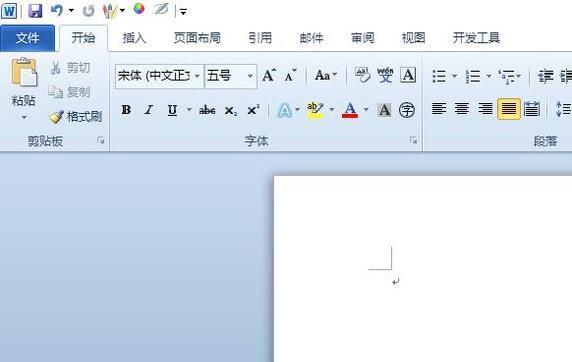Align text right

pos(485,109)
